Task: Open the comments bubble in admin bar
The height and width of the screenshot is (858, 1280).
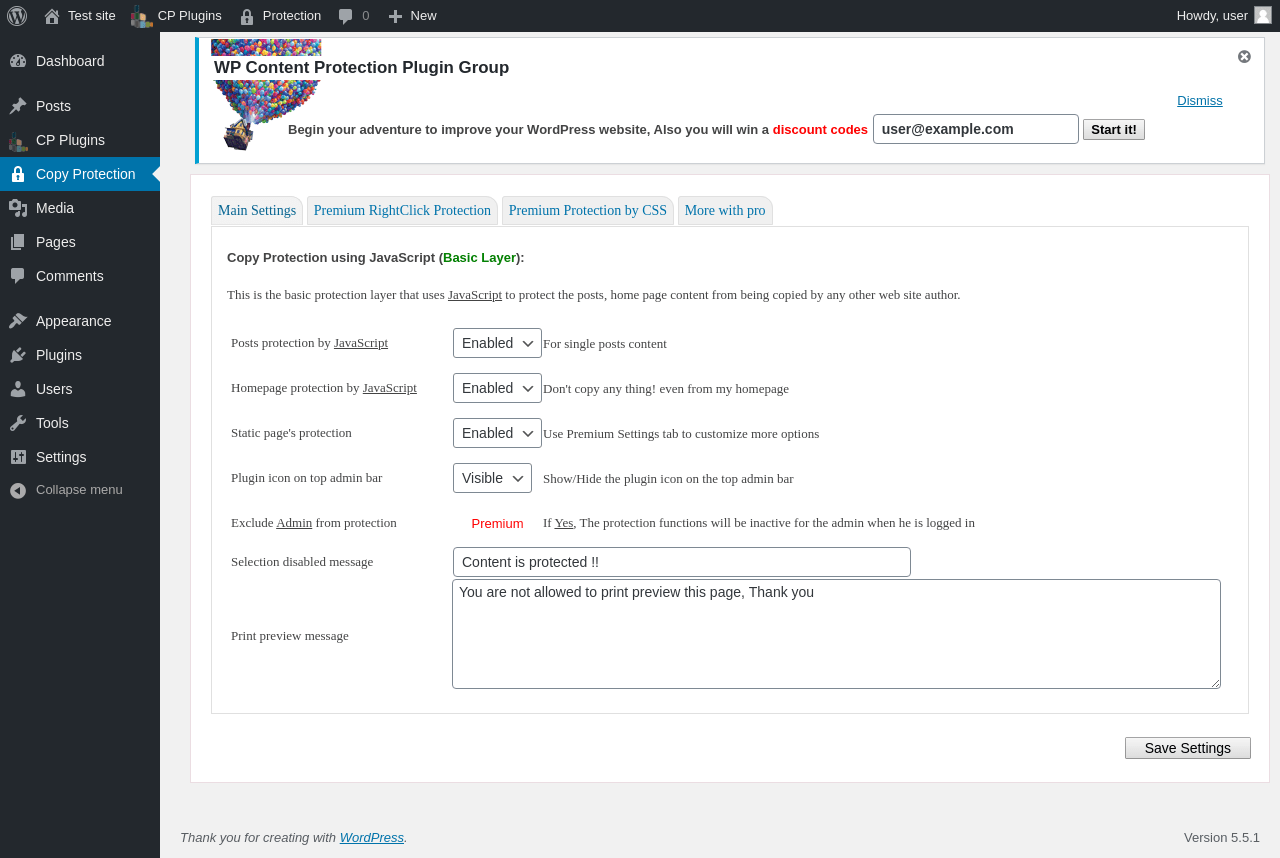Action: click(x=346, y=16)
